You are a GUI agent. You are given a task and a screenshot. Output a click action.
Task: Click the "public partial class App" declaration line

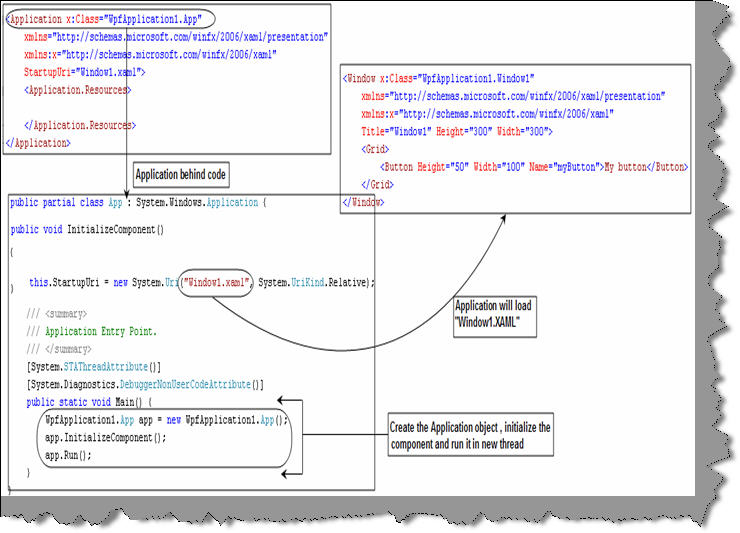[138, 203]
